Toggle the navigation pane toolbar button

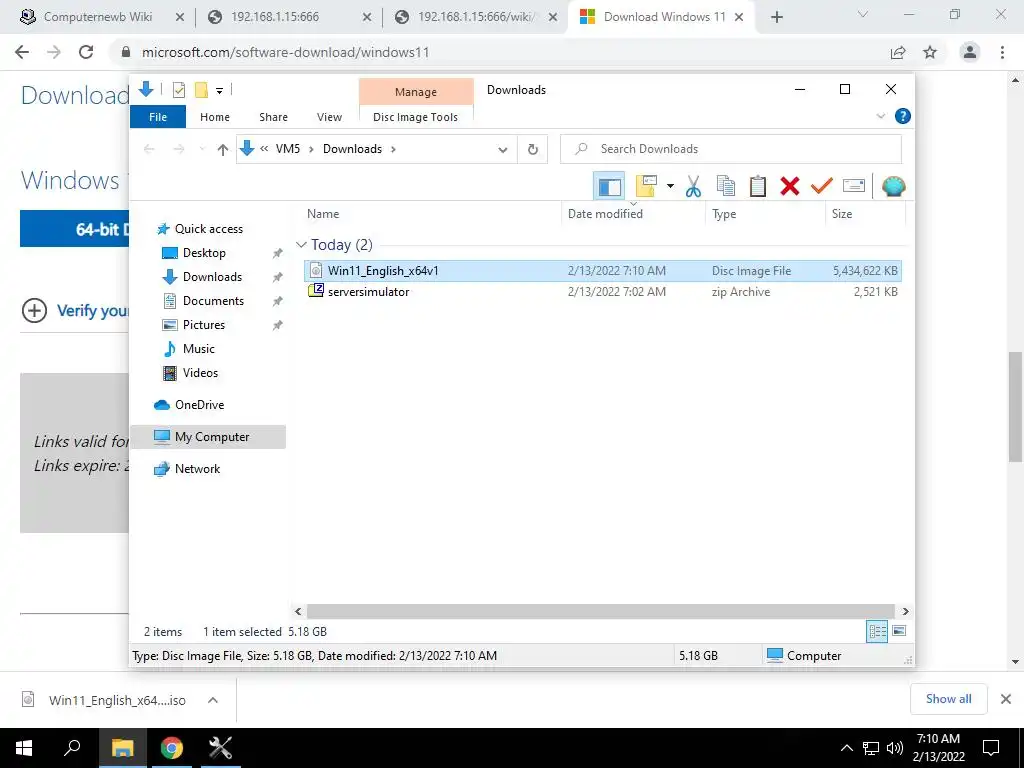coord(609,186)
